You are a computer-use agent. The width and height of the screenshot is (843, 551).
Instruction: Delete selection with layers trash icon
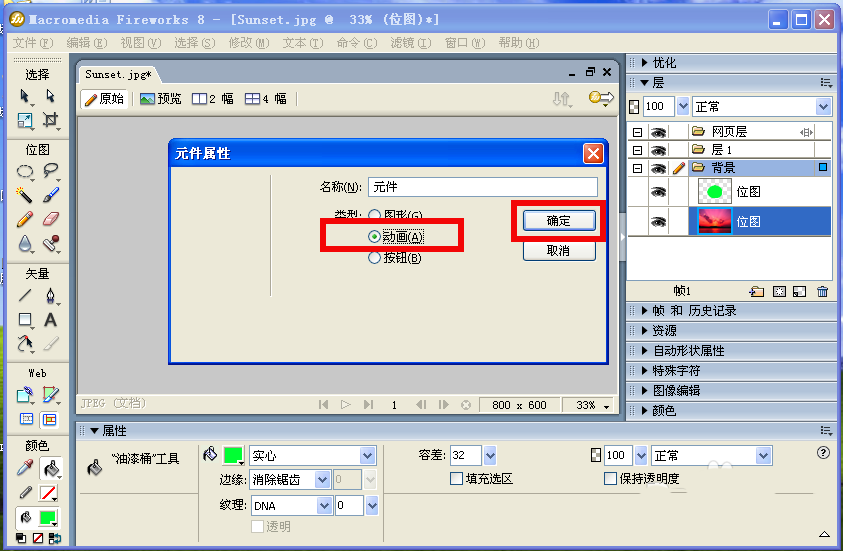(x=822, y=291)
